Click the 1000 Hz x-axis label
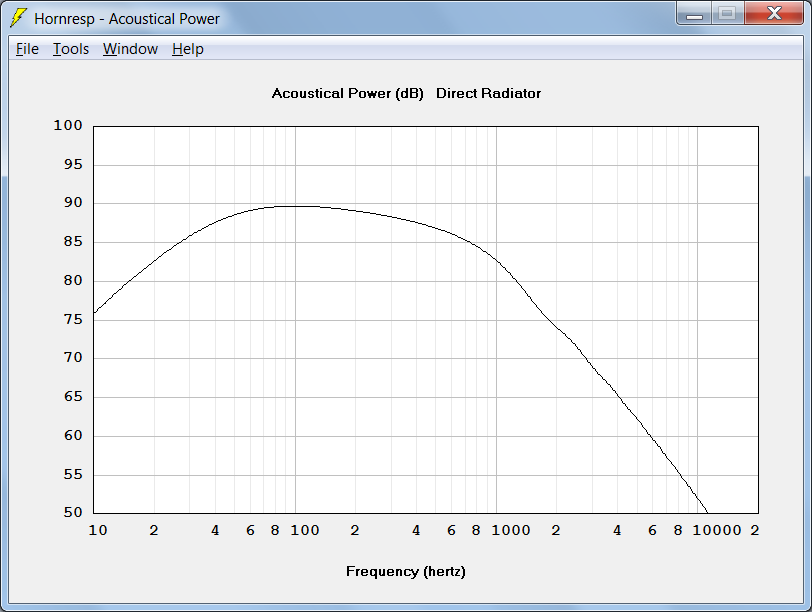This screenshot has width=812, height=612. click(x=511, y=530)
